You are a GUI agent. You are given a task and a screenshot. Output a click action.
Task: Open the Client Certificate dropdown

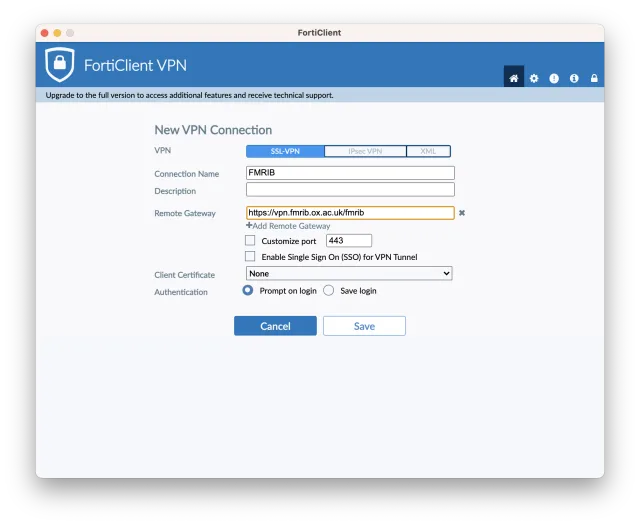(x=349, y=273)
